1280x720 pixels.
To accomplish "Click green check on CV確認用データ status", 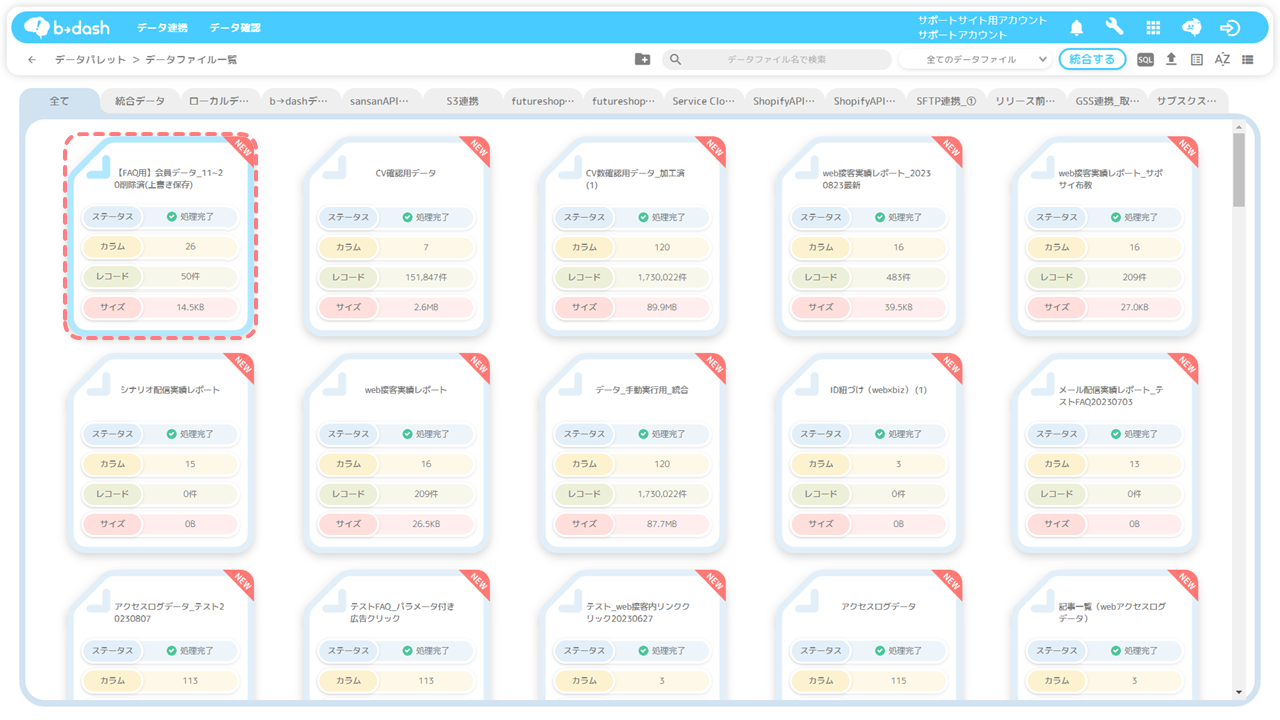I will pos(407,217).
